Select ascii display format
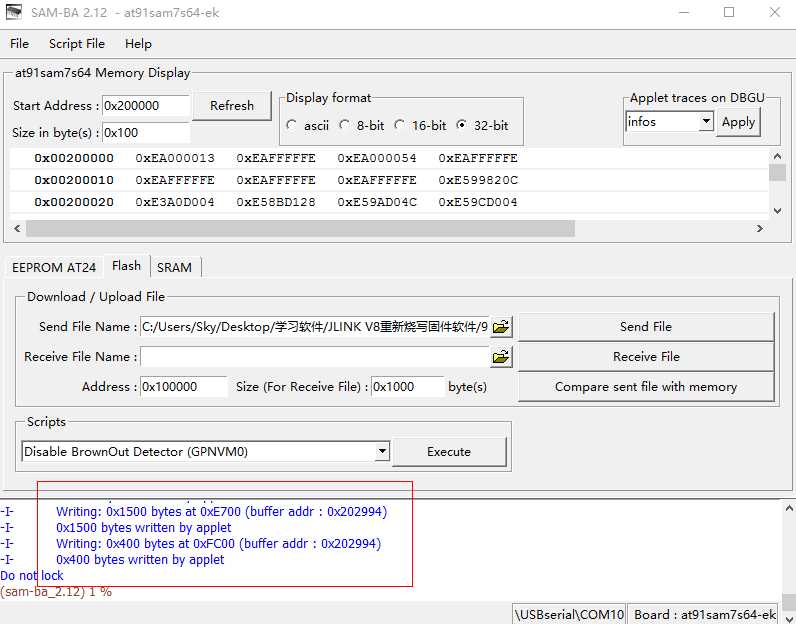The height and width of the screenshot is (624, 796). [x=291, y=125]
